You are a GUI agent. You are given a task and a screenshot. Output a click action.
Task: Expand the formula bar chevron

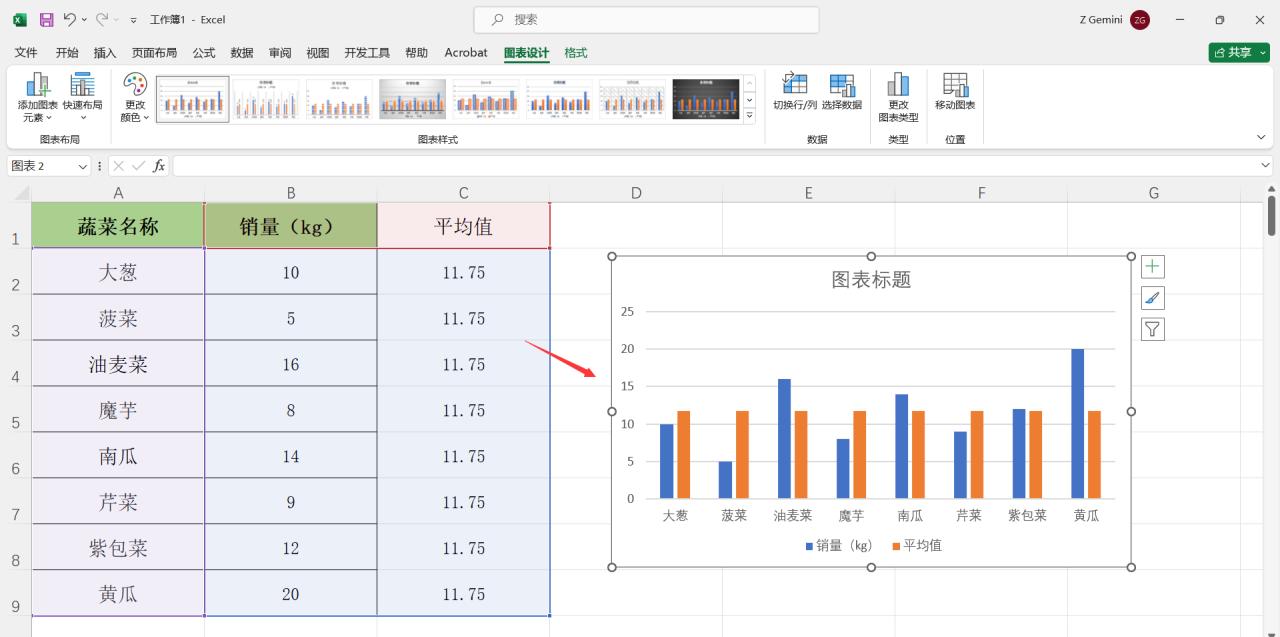point(1267,166)
